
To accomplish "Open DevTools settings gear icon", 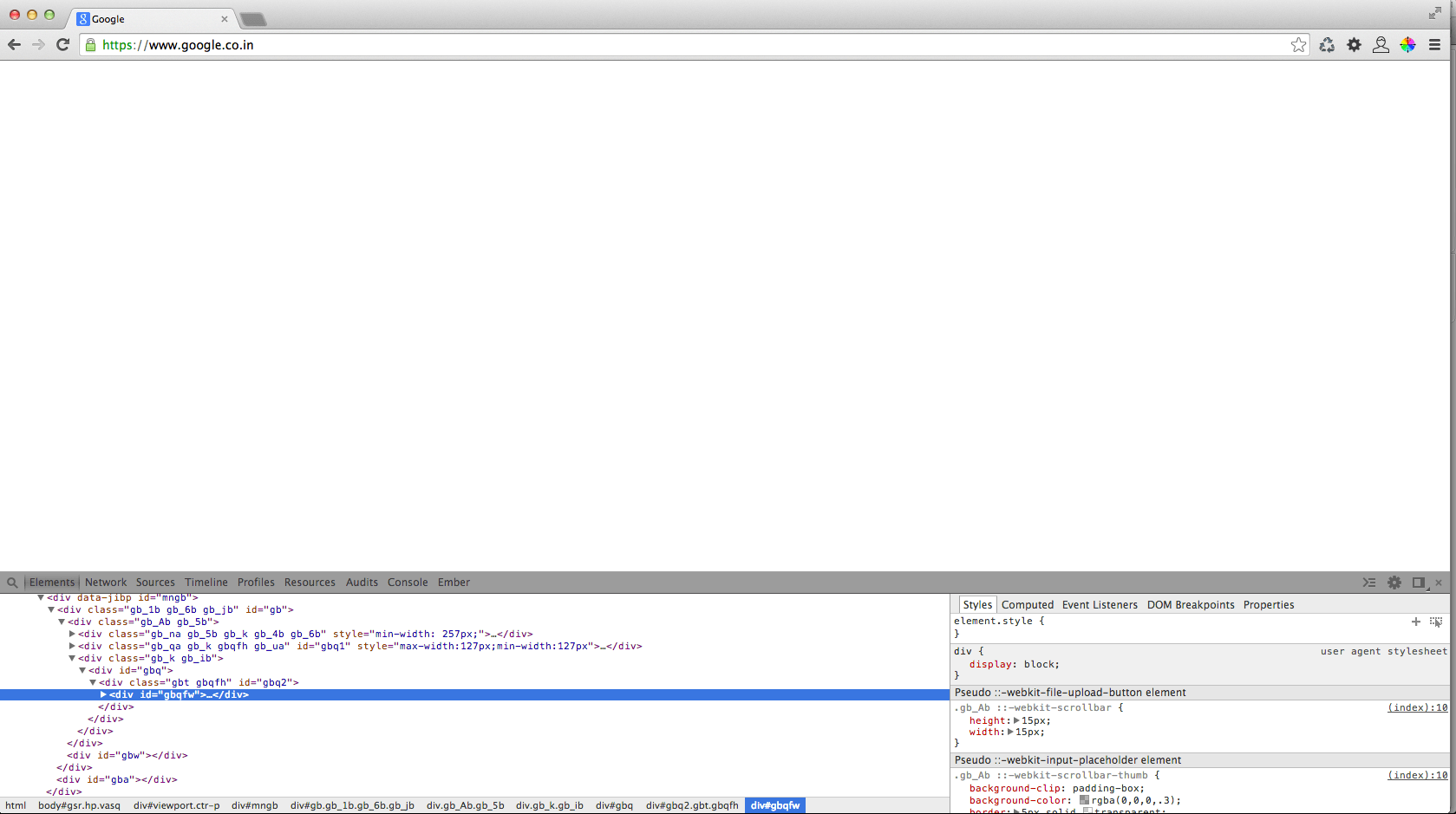I will (1394, 582).
